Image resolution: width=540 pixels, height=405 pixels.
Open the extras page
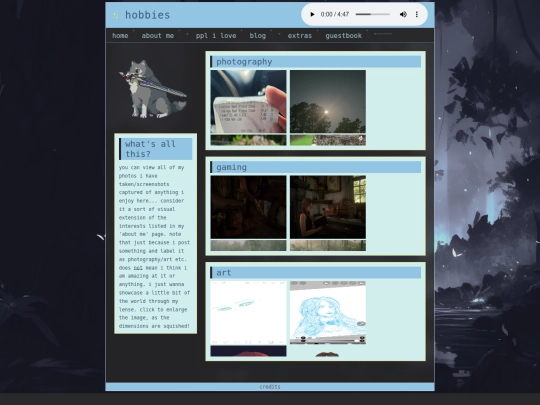point(300,35)
